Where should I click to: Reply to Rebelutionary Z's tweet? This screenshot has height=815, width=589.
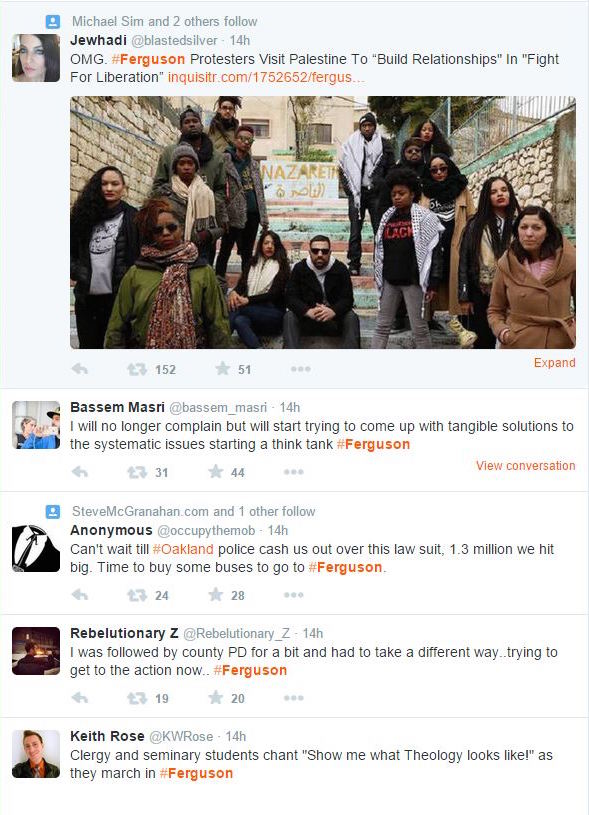[x=80, y=698]
